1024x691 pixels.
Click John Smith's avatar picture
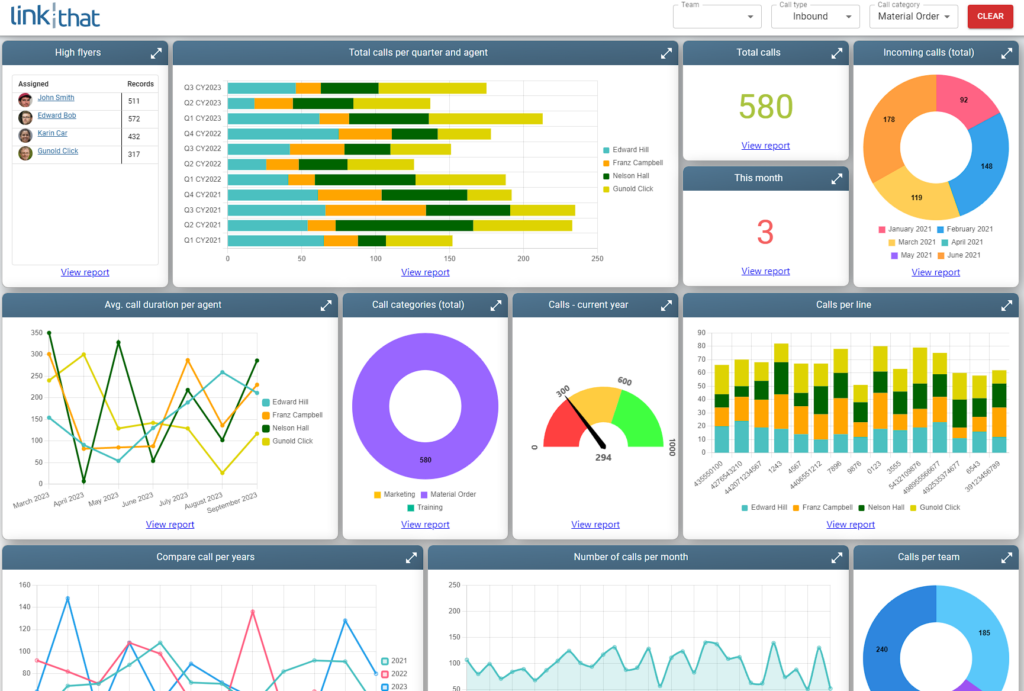[x=25, y=100]
